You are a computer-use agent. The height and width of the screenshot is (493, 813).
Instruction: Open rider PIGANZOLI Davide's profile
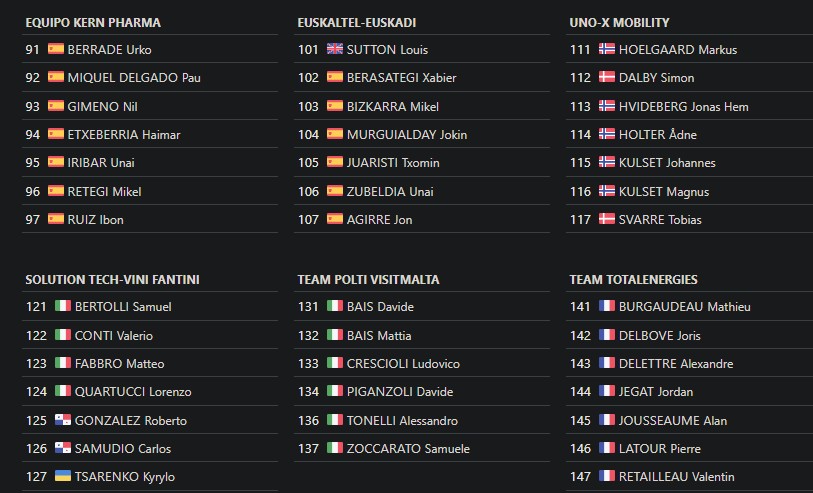(400, 392)
